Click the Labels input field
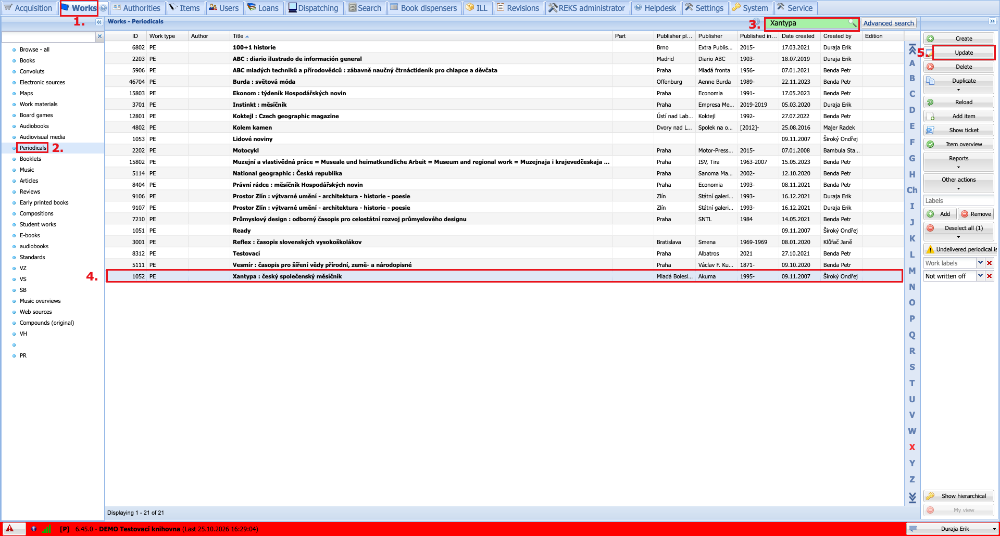1000x536 pixels. tap(959, 200)
